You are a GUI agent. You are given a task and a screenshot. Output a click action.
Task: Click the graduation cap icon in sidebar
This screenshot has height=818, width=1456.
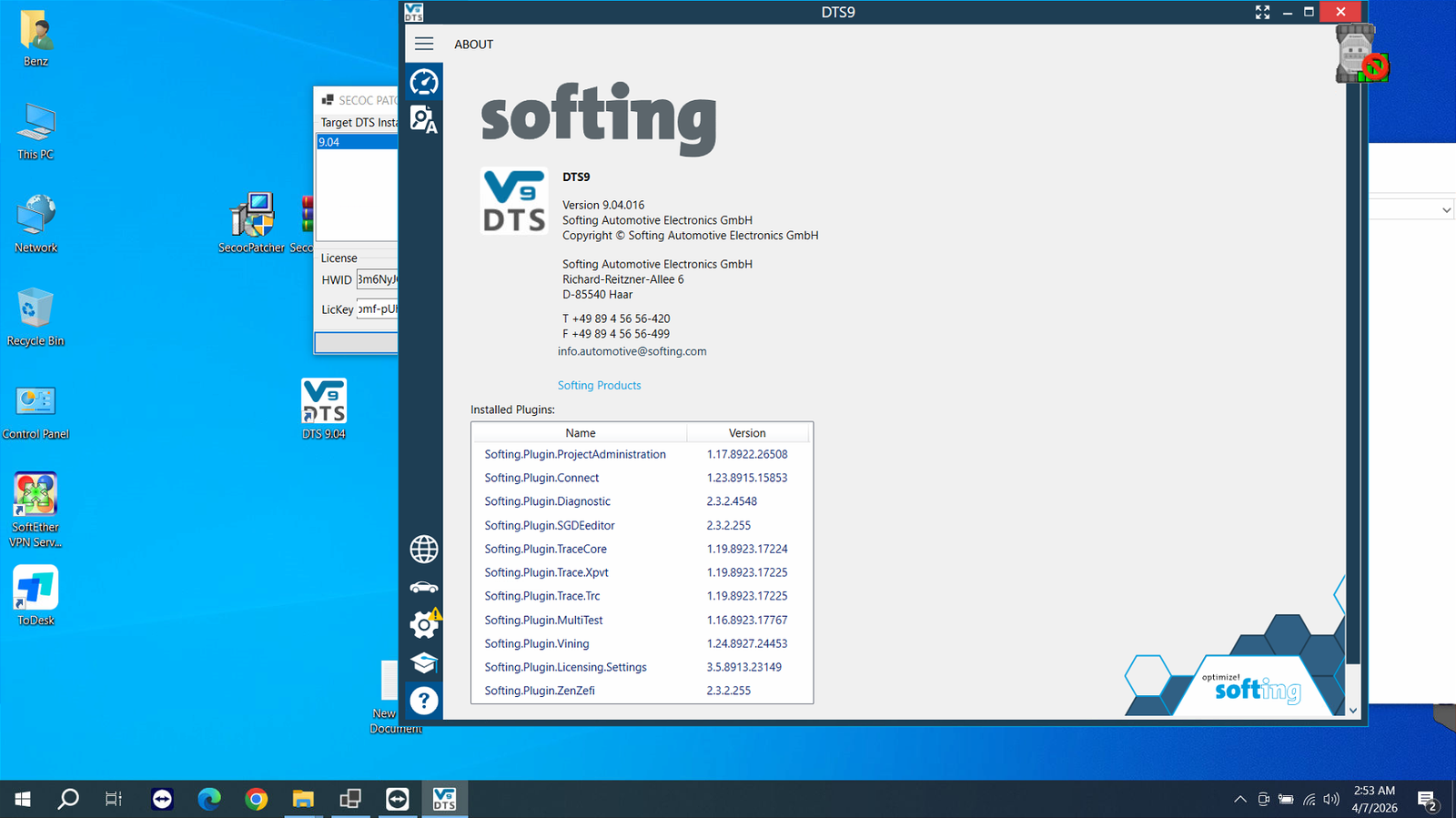pyautogui.click(x=424, y=663)
